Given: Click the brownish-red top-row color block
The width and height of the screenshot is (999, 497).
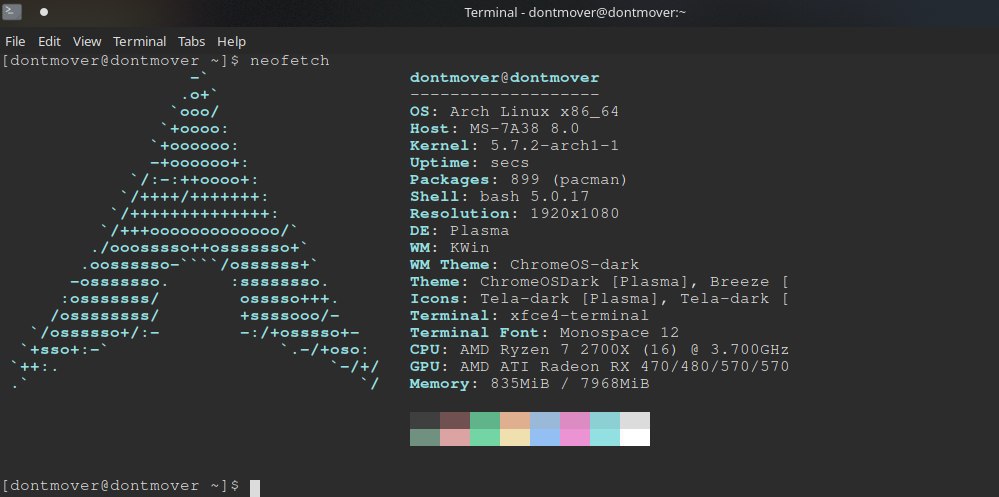Looking at the screenshot, I should tap(455, 421).
